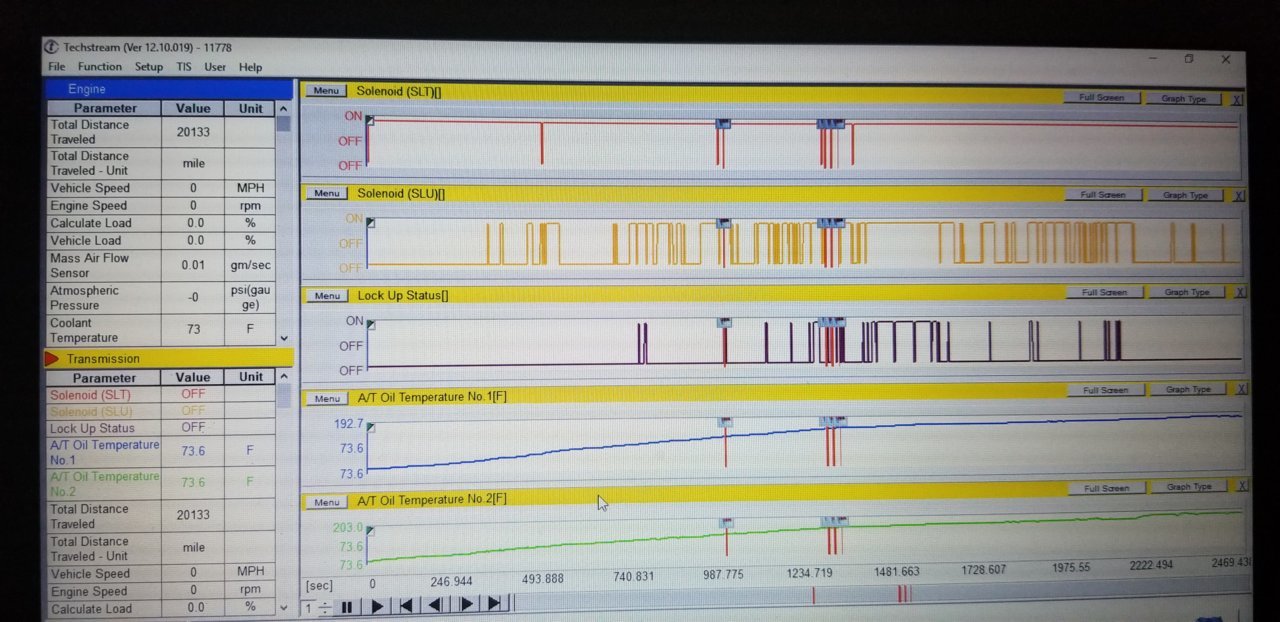The width and height of the screenshot is (1280, 622).
Task: Step back one frame
Action: [x=436, y=605]
